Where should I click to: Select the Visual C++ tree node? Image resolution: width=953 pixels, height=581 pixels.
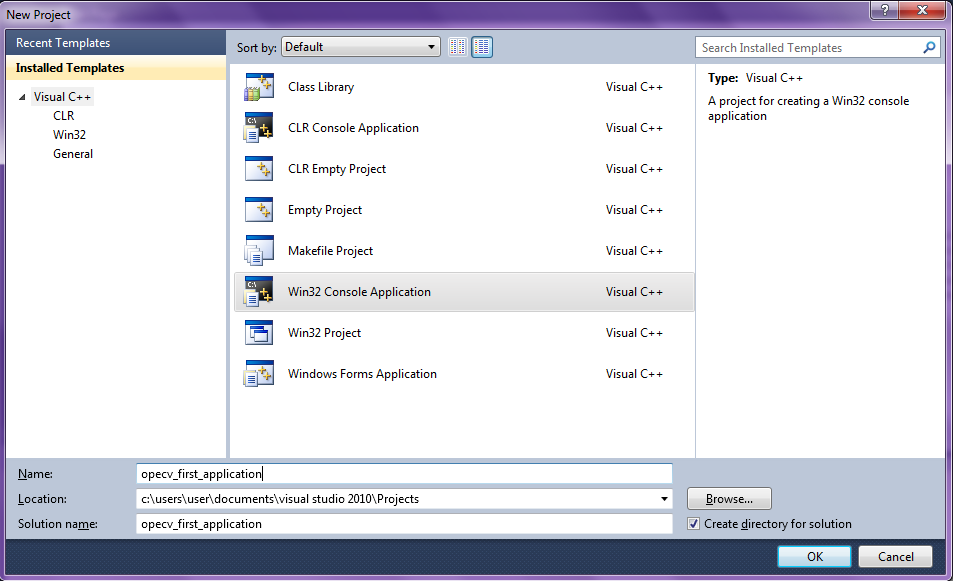[x=62, y=97]
